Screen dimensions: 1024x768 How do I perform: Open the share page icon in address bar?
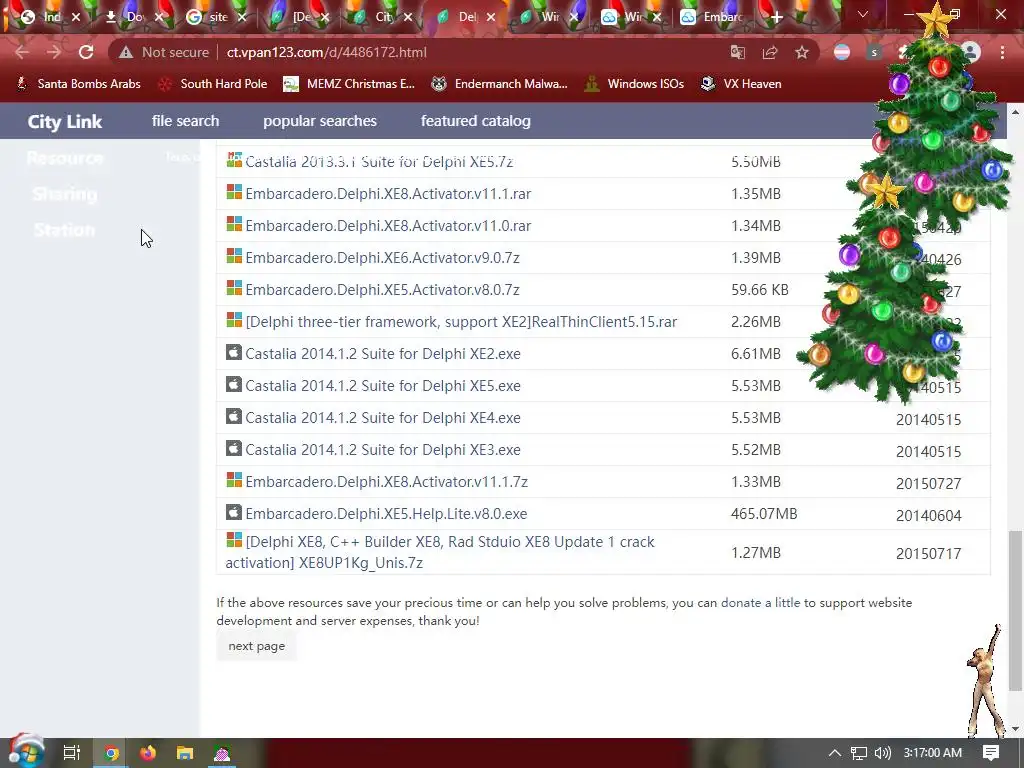point(770,52)
